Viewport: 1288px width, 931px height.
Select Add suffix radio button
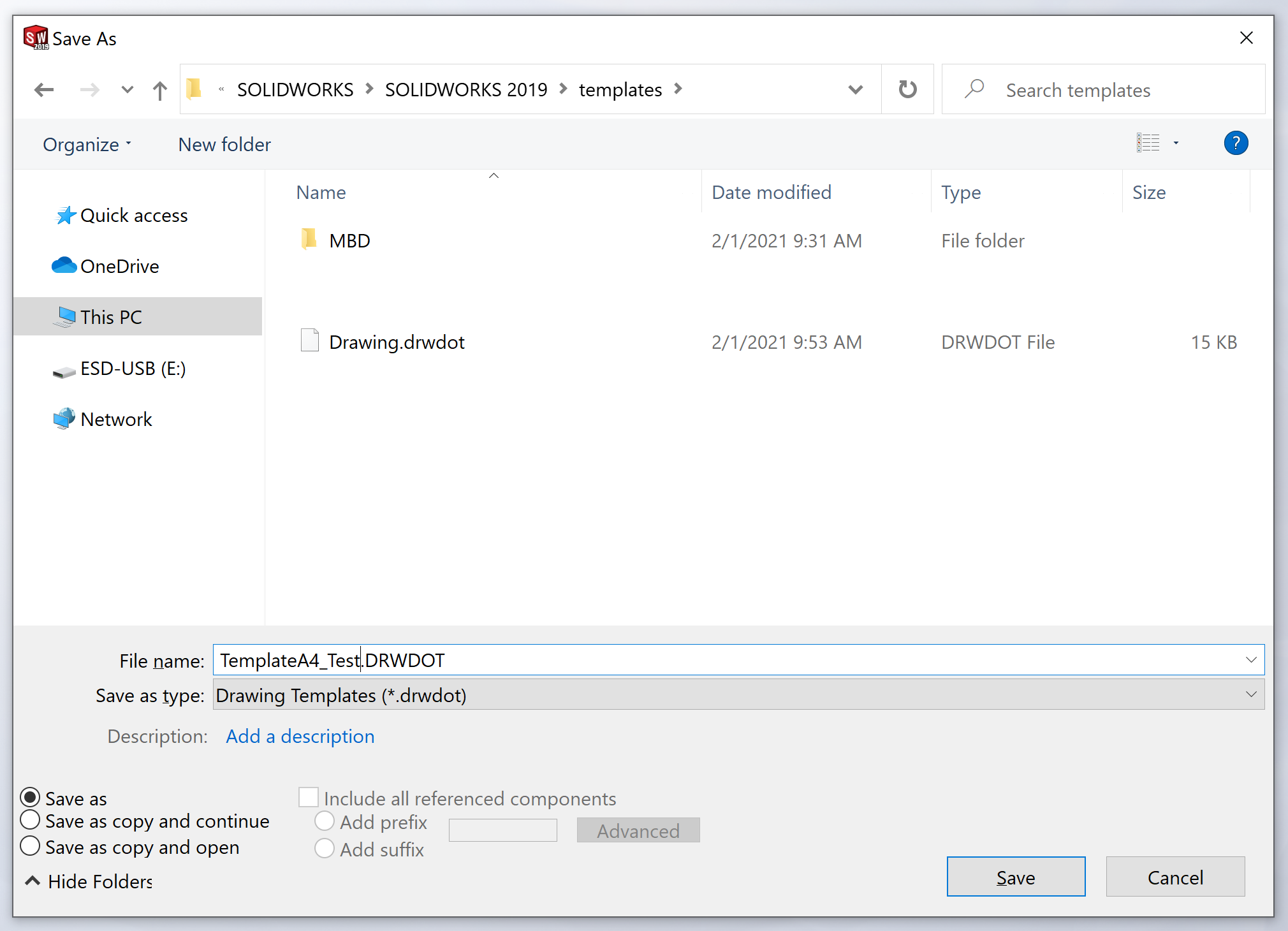click(325, 848)
